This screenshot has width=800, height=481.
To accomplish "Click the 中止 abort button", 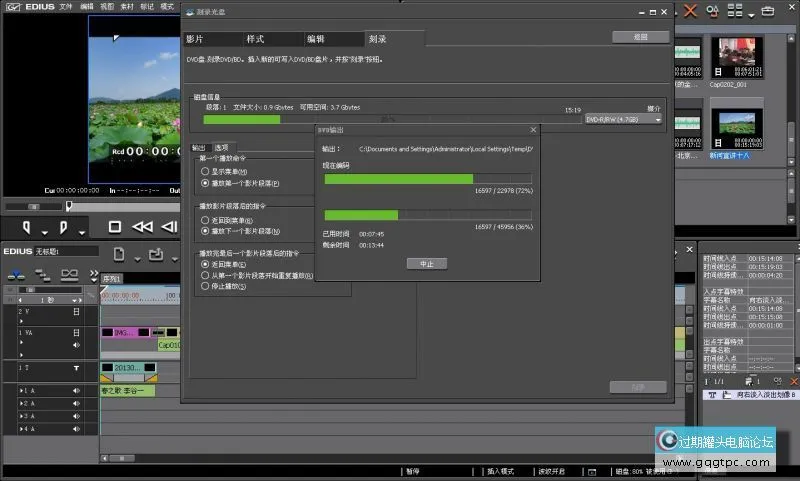I will [x=426, y=263].
